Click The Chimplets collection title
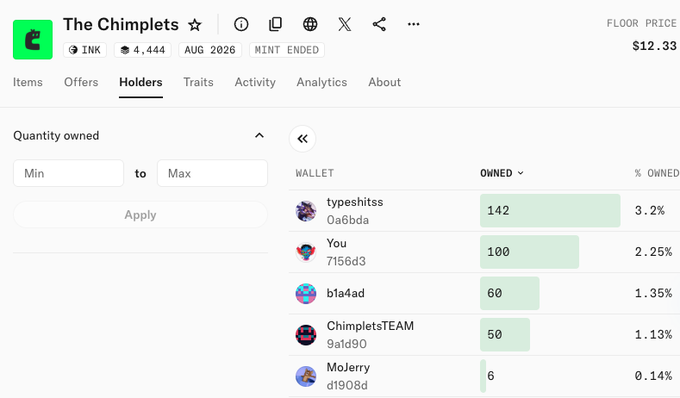Screen dimensions: 680x398 point(121,25)
